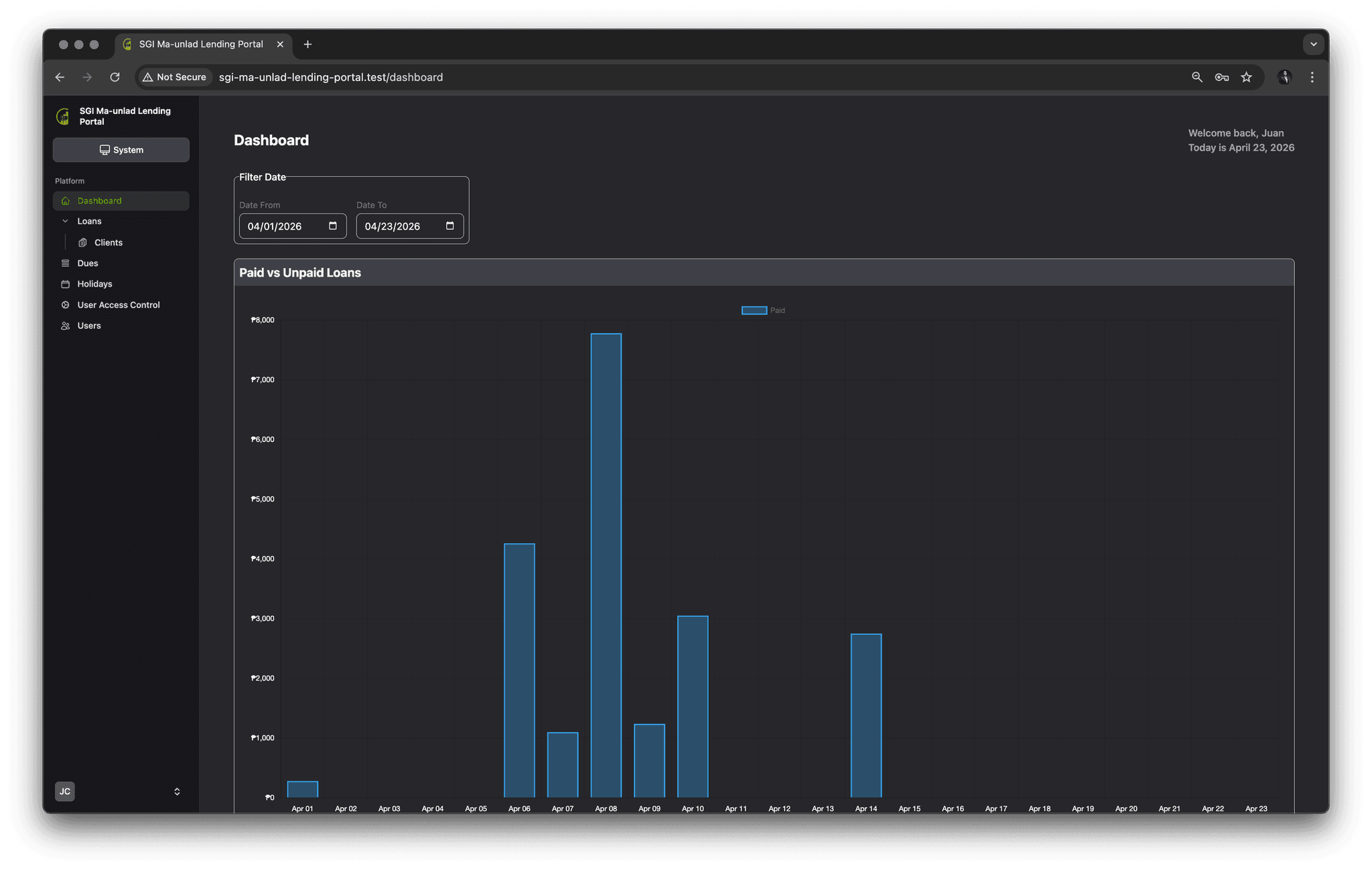The height and width of the screenshot is (870, 1372).
Task: Click the Paid vs Unpaid Loans heading
Action: pyautogui.click(x=300, y=273)
